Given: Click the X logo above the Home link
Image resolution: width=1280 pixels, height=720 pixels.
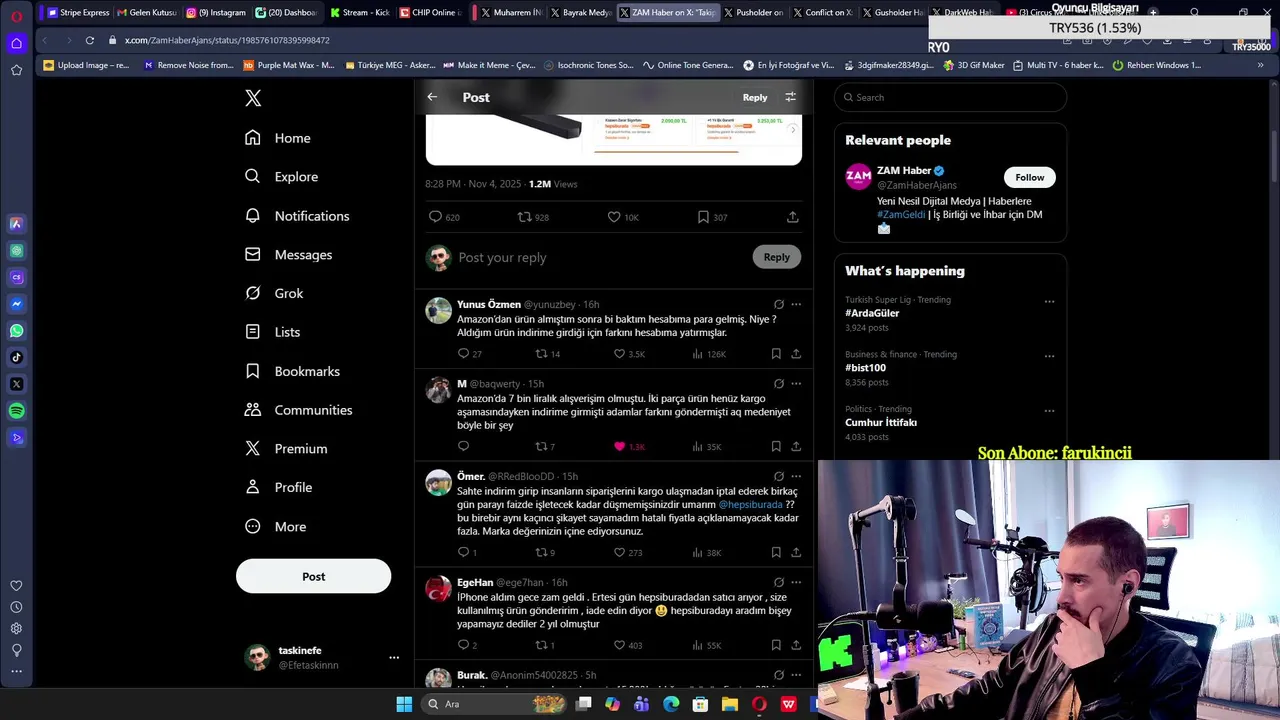Looking at the screenshot, I should tap(253, 98).
